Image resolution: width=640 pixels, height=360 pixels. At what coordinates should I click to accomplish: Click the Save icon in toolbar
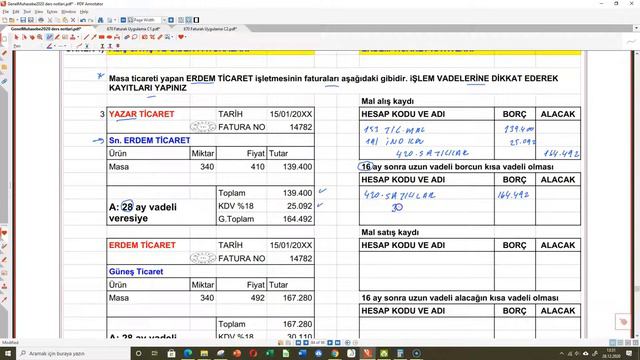point(23,20)
